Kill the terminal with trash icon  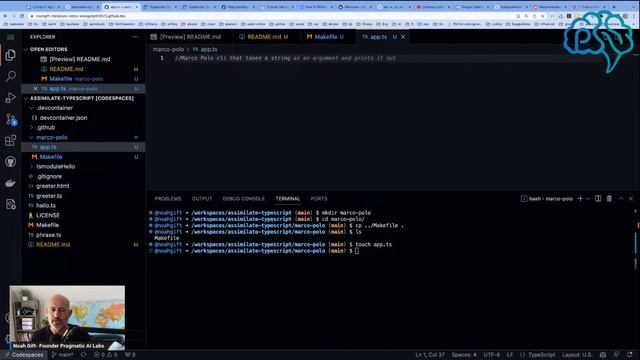(x=609, y=199)
